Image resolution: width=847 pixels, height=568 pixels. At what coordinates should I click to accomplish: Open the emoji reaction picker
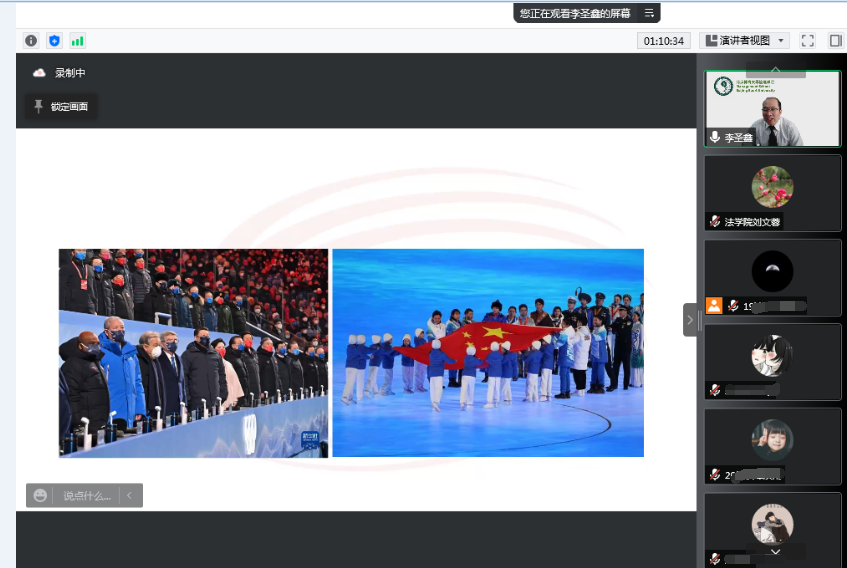40,495
